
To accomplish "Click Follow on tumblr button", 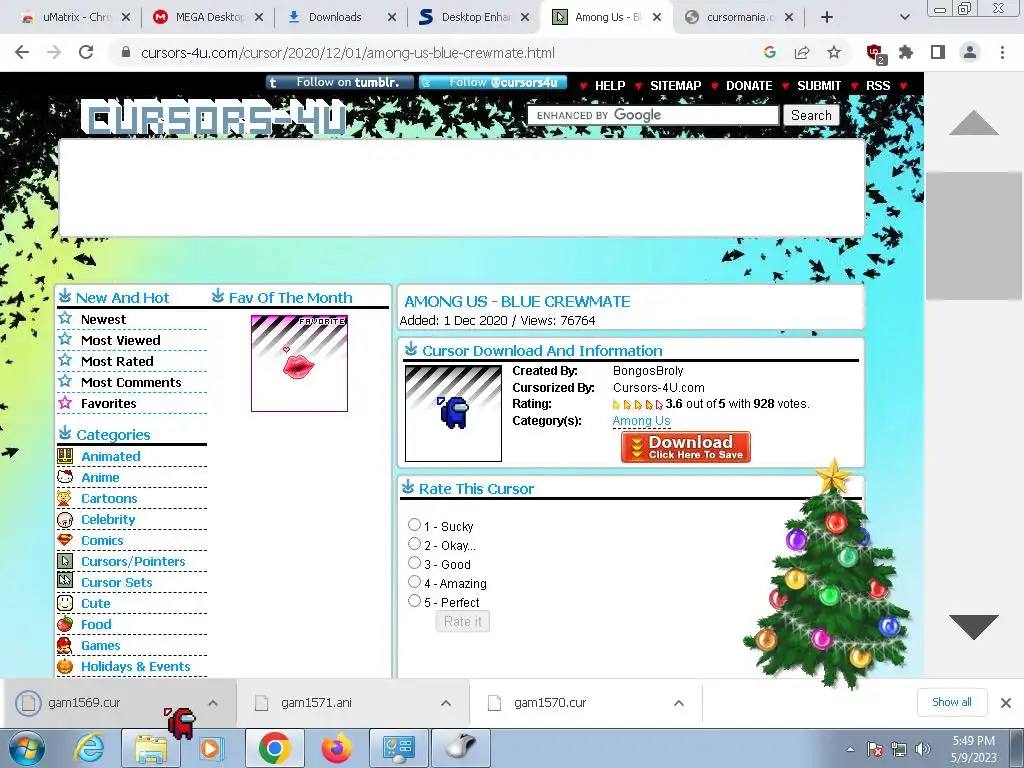I will point(340,82).
